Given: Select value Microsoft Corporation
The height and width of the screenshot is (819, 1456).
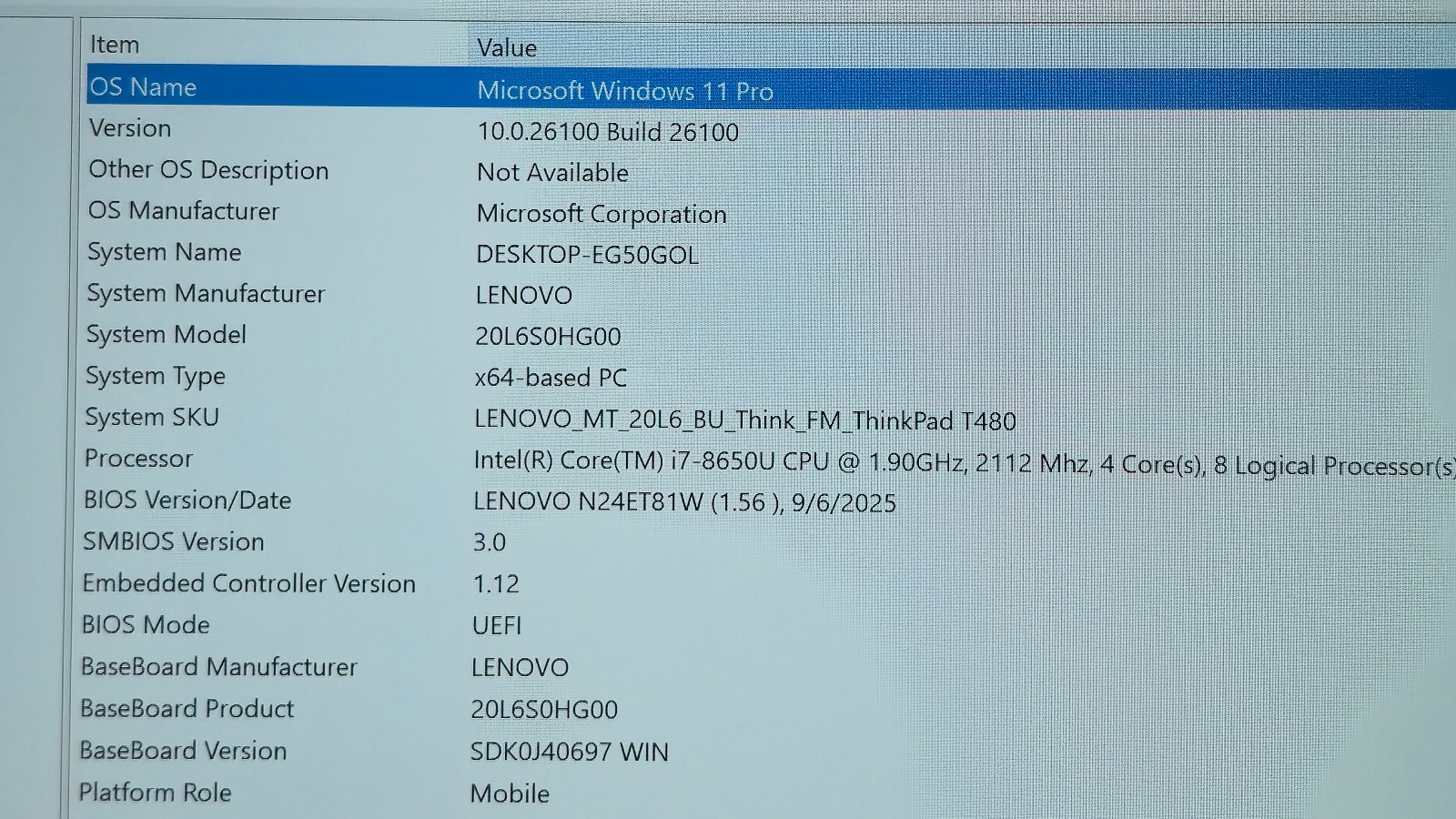Looking at the screenshot, I should coord(602,214).
